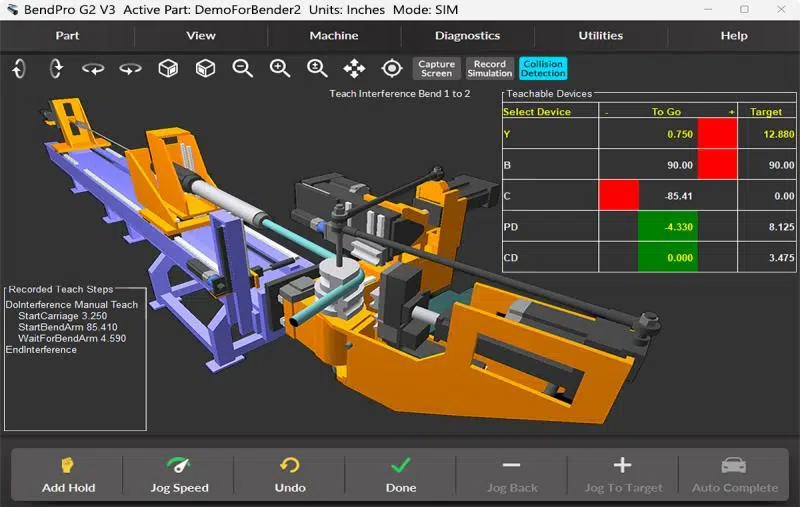800x507 pixels.
Task: Select device C in Teachable Devices
Action: (x=550, y=196)
